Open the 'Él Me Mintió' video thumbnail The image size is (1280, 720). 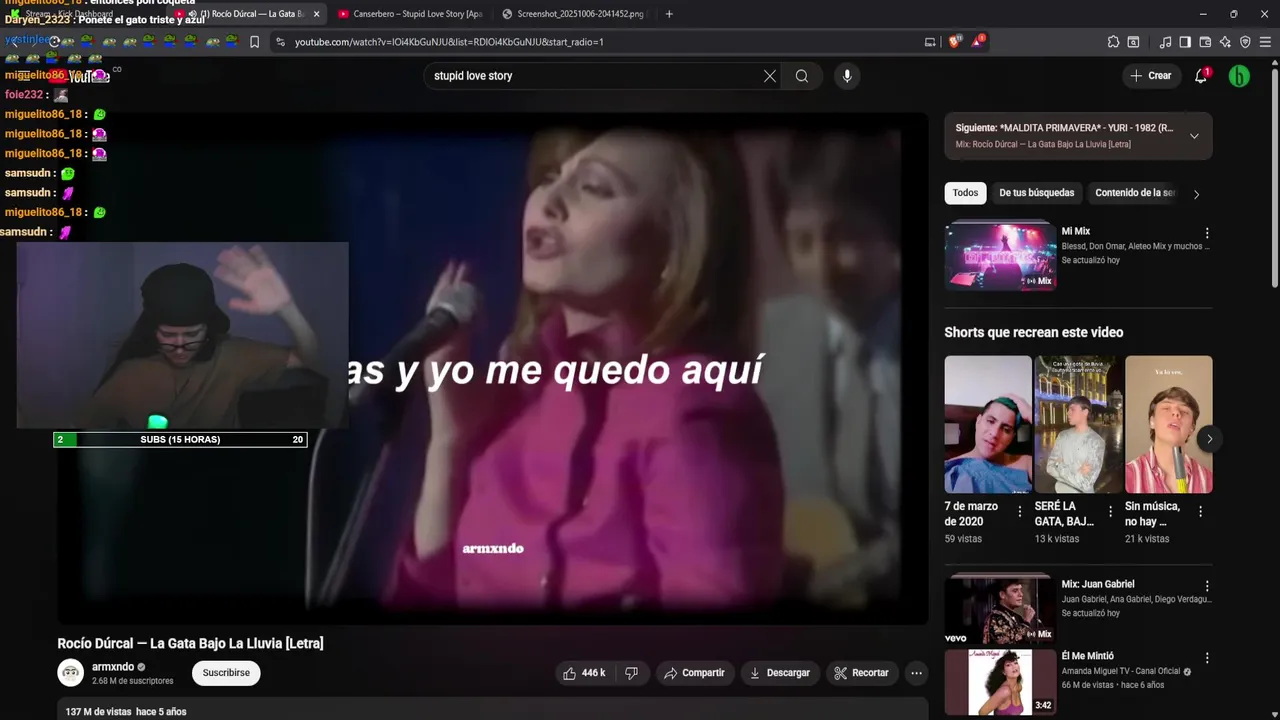pos(1000,682)
